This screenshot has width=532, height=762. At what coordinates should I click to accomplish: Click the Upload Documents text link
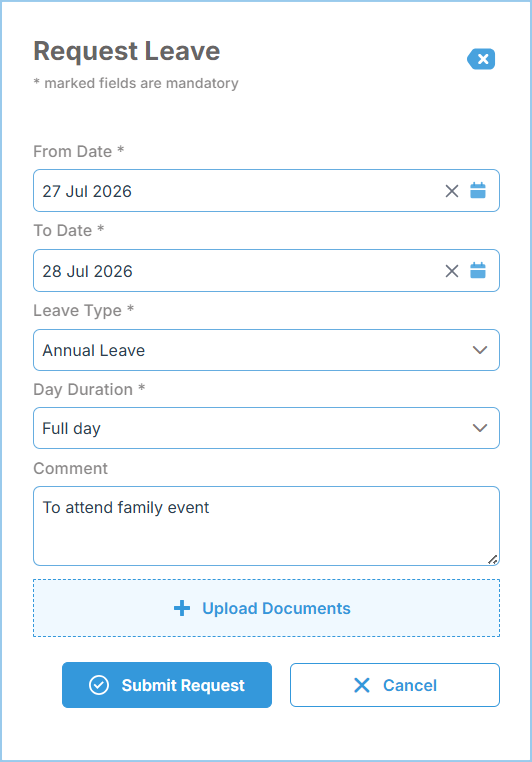[x=276, y=608]
